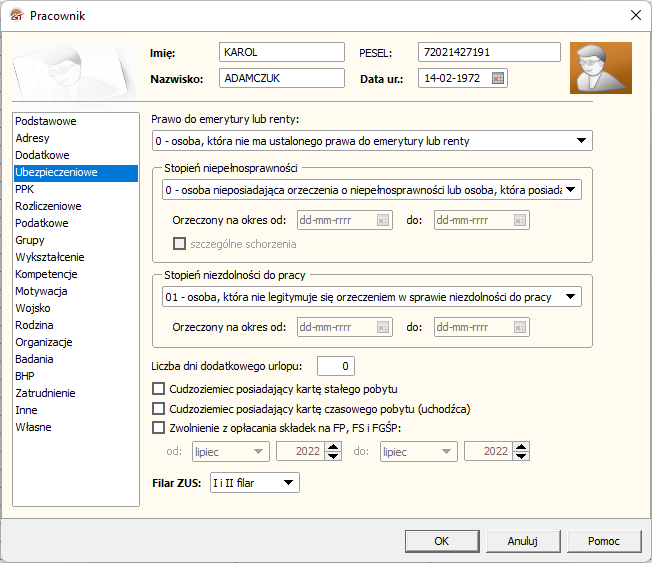Viewport: 652px width, 563px height.
Task: Increase the 'od' year spinner value
Action: click(333, 447)
